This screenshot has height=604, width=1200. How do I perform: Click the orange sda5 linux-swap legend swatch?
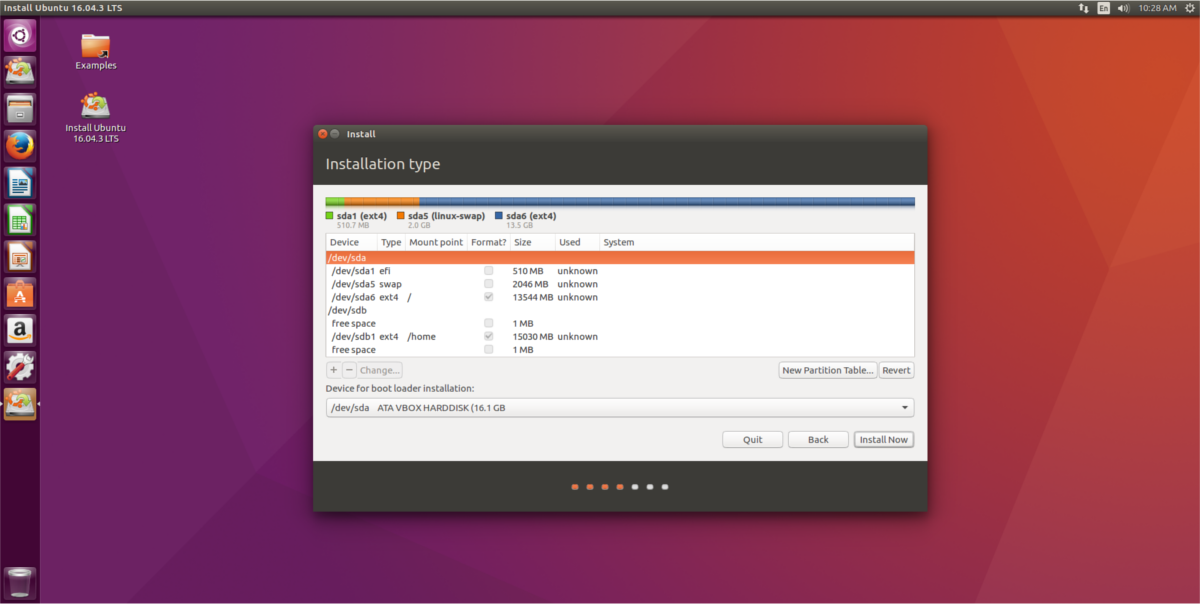[x=402, y=215]
